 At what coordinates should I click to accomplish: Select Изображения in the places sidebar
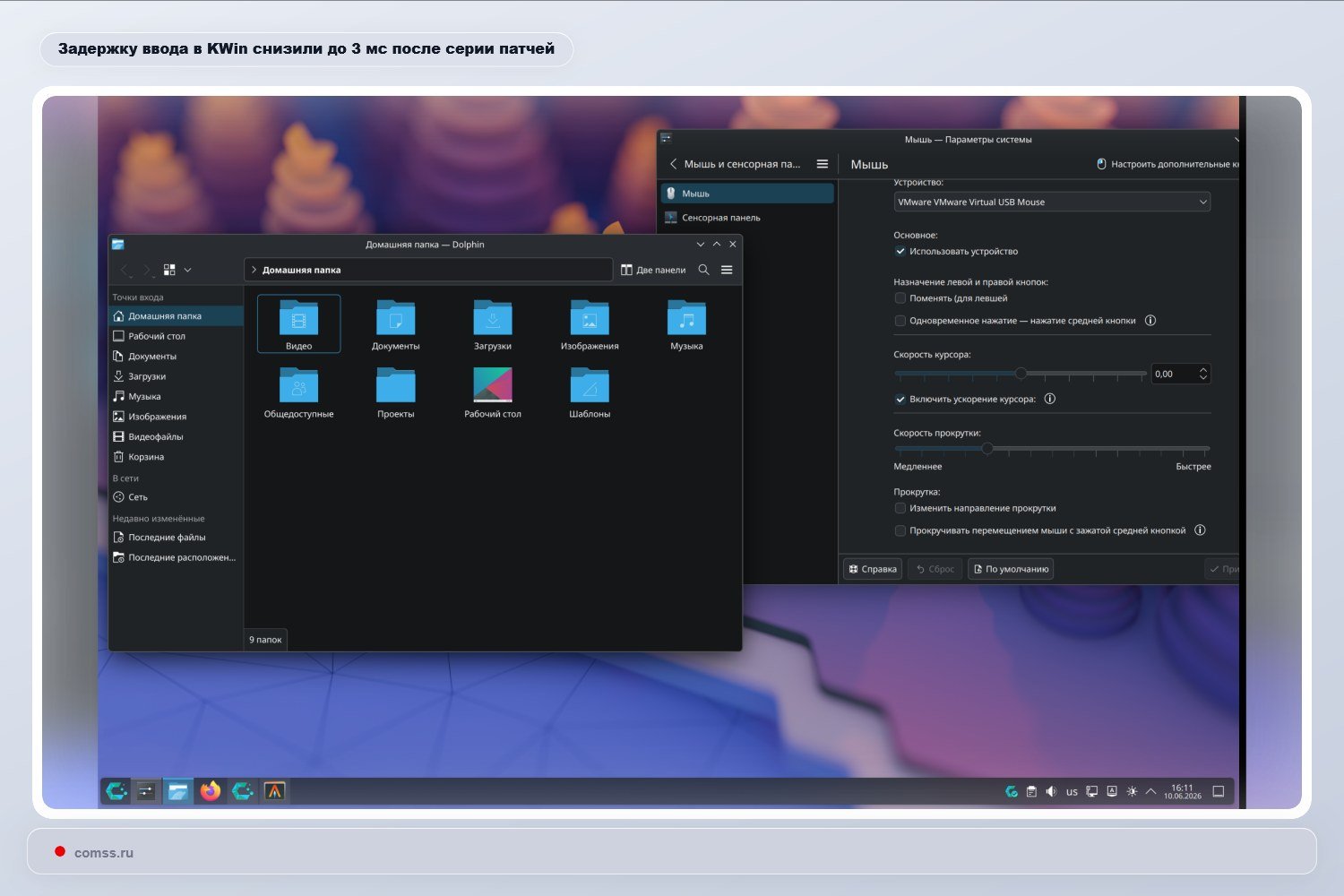[x=176, y=417]
